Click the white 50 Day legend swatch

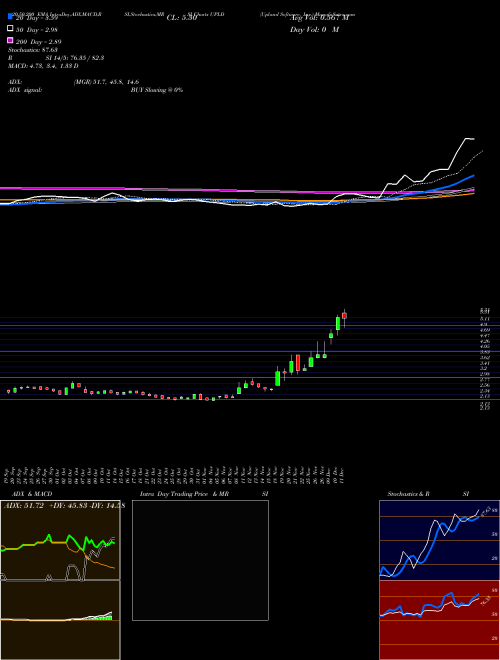(x=10, y=29)
